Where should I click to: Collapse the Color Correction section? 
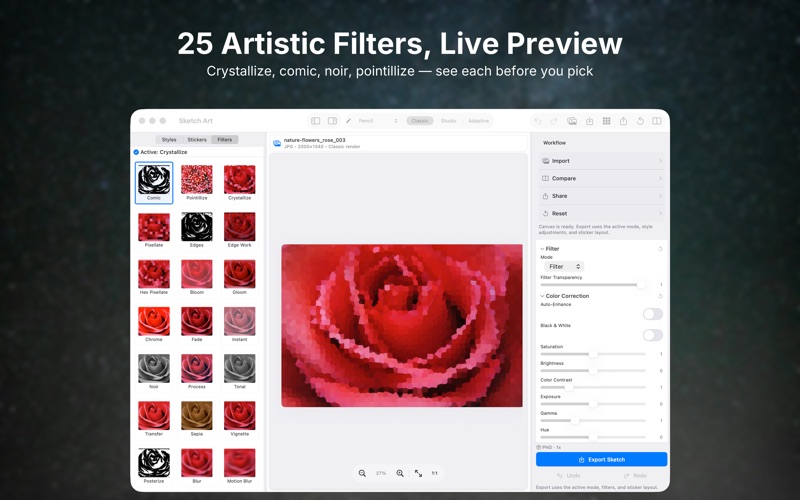[542, 296]
